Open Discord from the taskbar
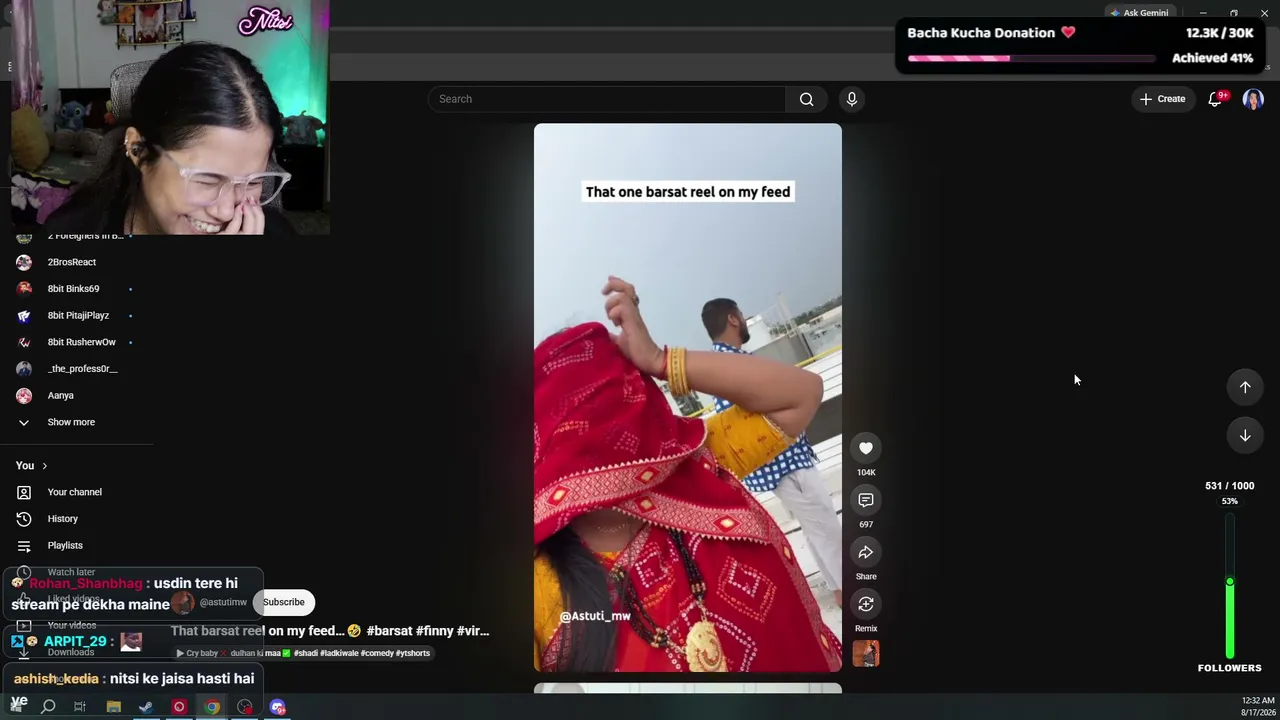The width and height of the screenshot is (1280, 720). pyautogui.click(x=278, y=707)
